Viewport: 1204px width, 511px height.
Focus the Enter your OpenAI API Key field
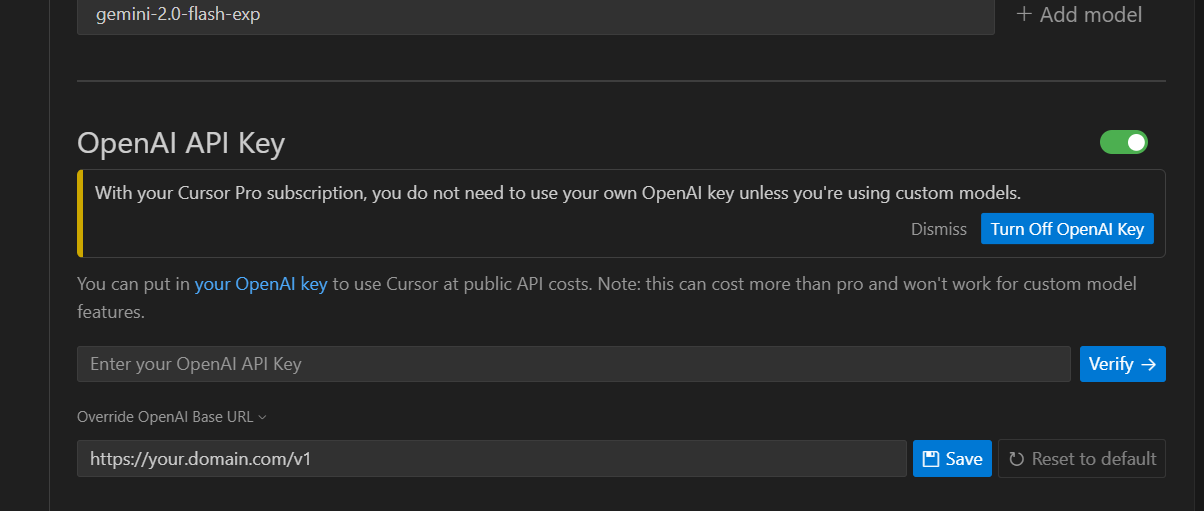point(573,364)
